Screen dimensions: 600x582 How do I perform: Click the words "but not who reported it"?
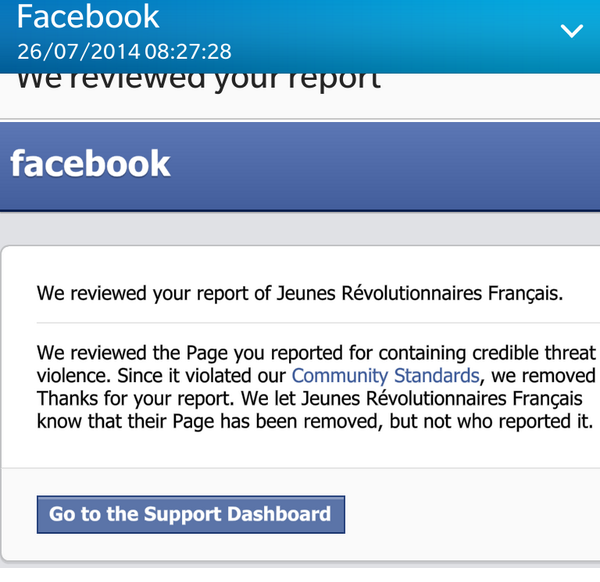491,422
